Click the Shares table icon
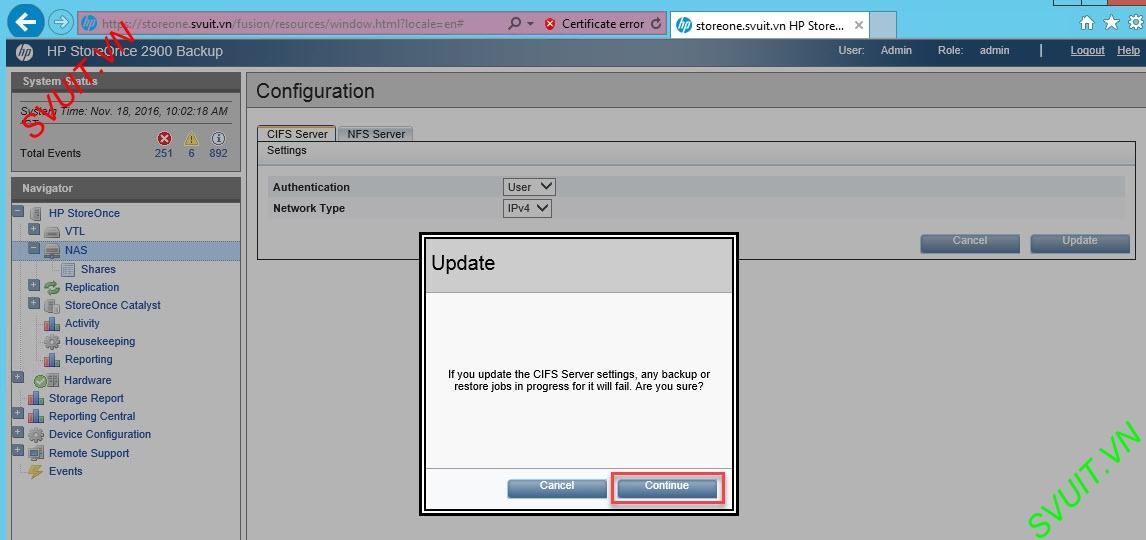Viewport: 1146px width, 540px height. 68,269
